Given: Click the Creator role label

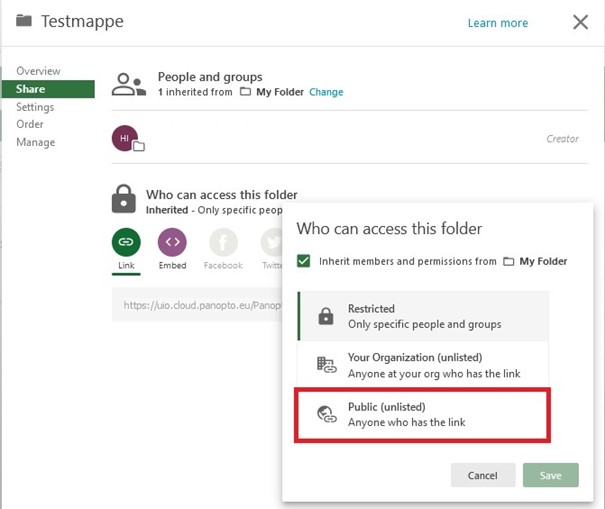Looking at the screenshot, I should point(562,139).
